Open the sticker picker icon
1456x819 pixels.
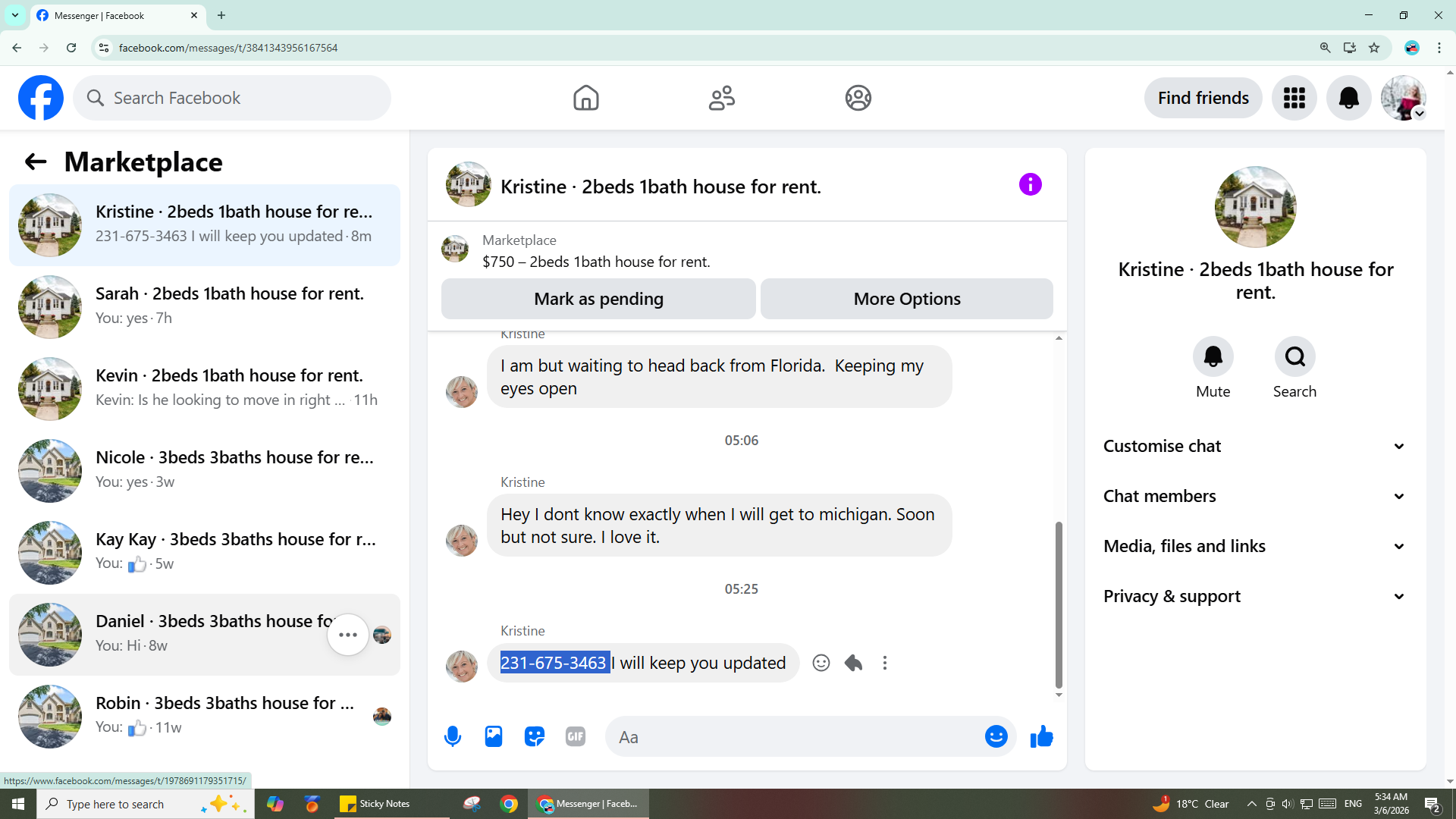point(535,736)
